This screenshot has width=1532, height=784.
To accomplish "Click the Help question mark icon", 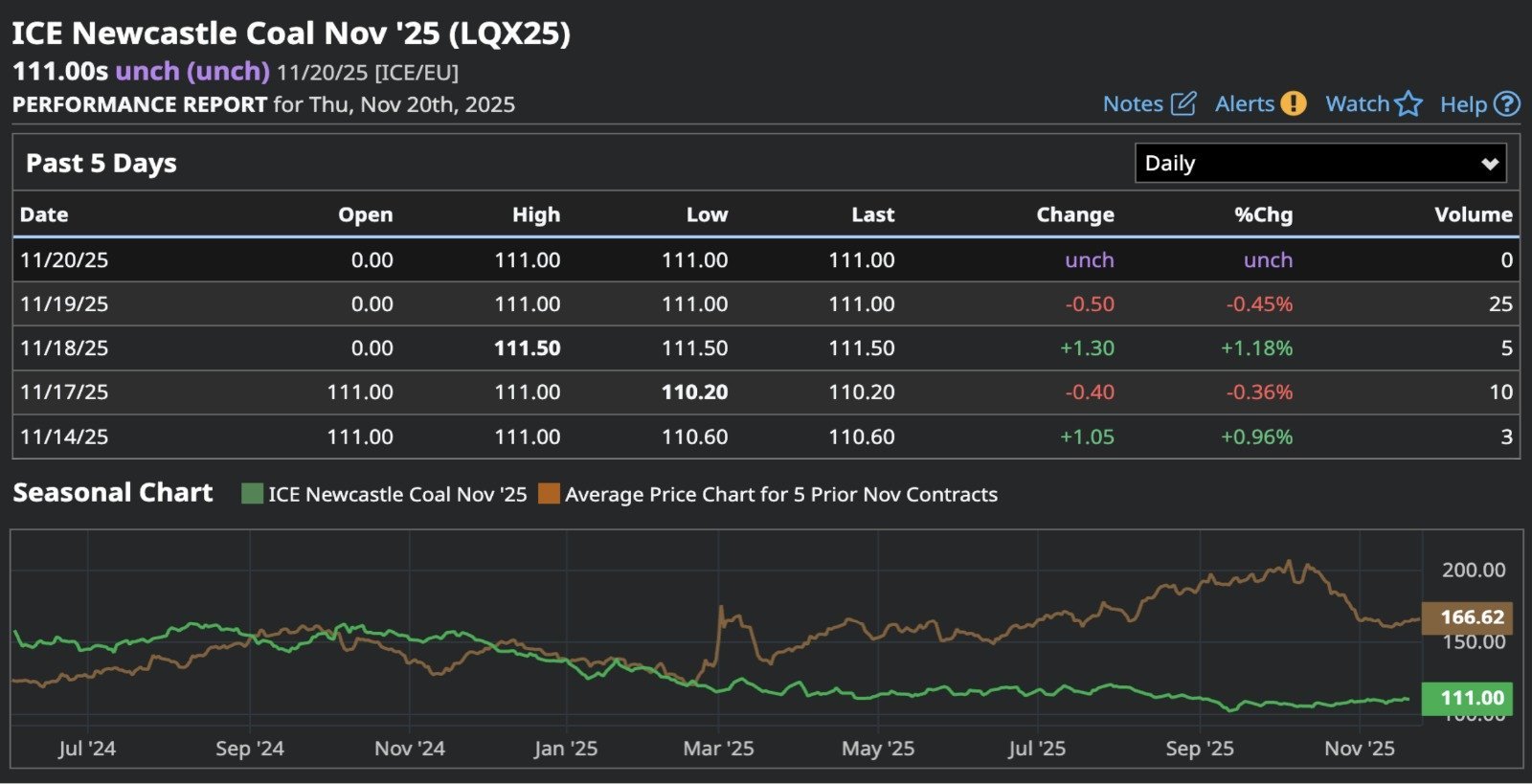I will [x=1507, y=103].
